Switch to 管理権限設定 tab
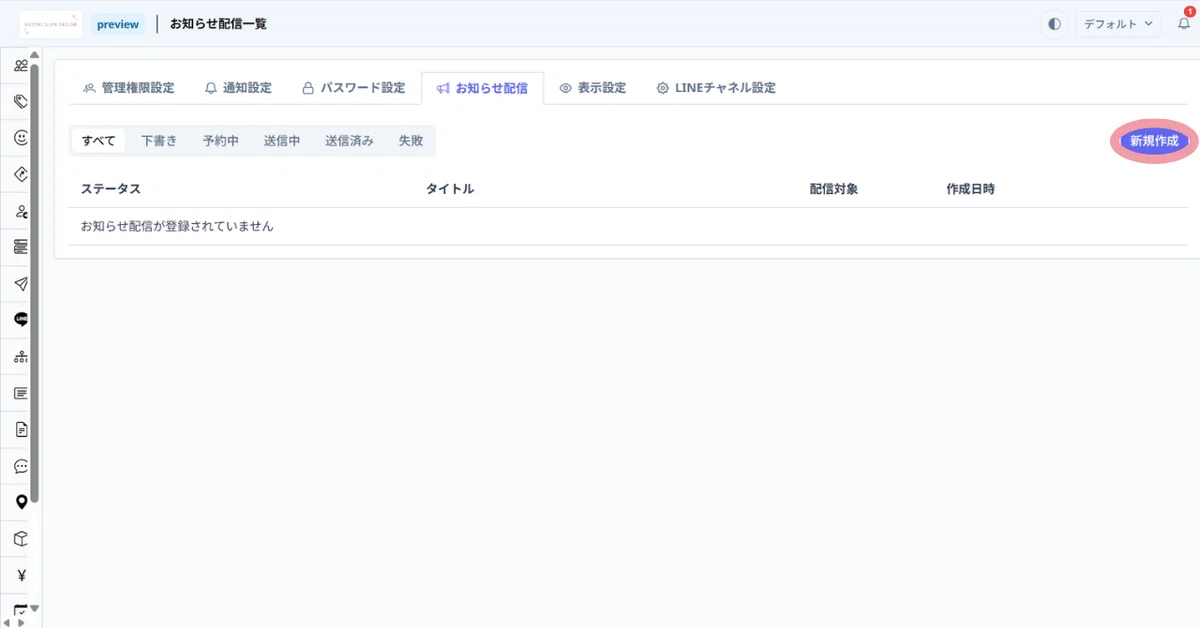Screen dimensions: 1200x628 tap(128, 88)
